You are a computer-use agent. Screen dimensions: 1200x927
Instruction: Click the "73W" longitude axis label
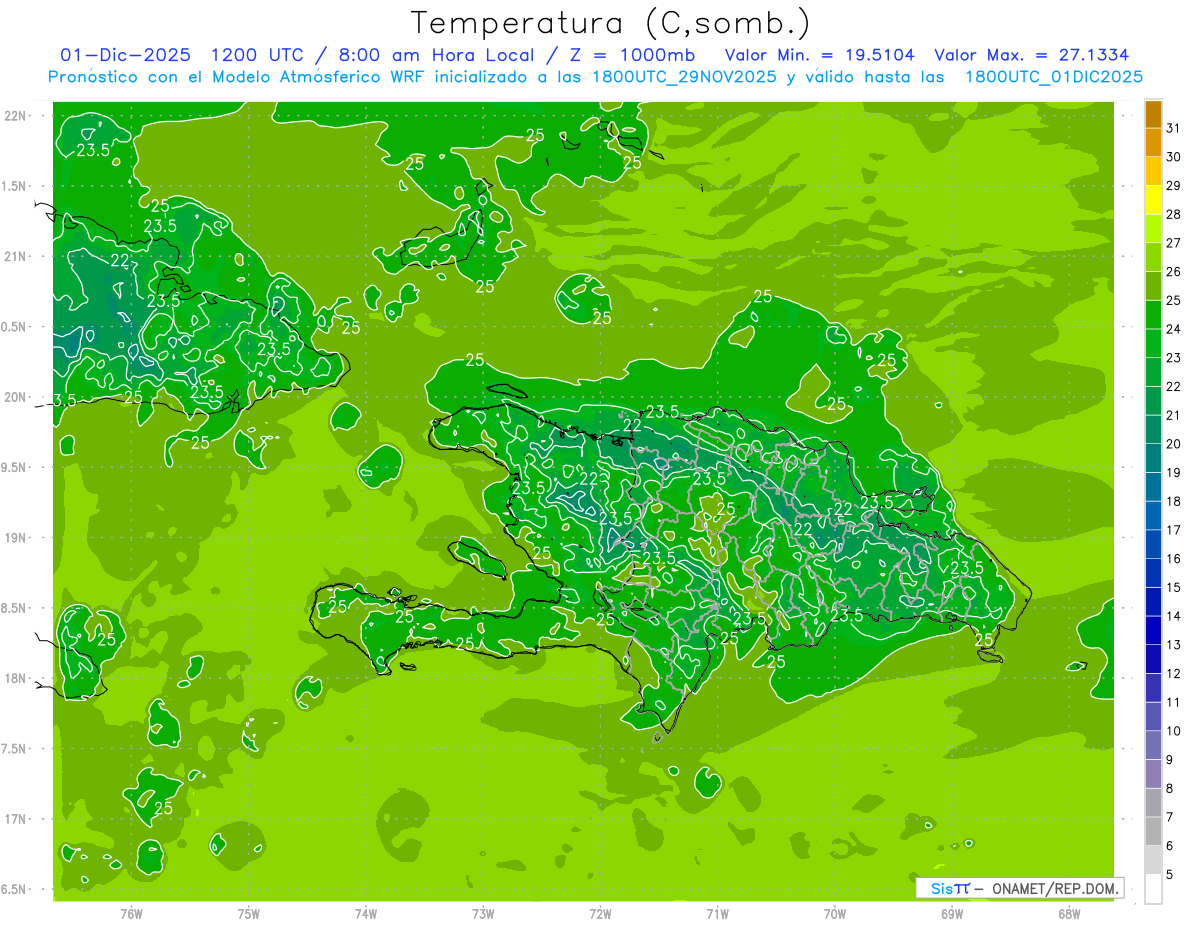point(483,913)
